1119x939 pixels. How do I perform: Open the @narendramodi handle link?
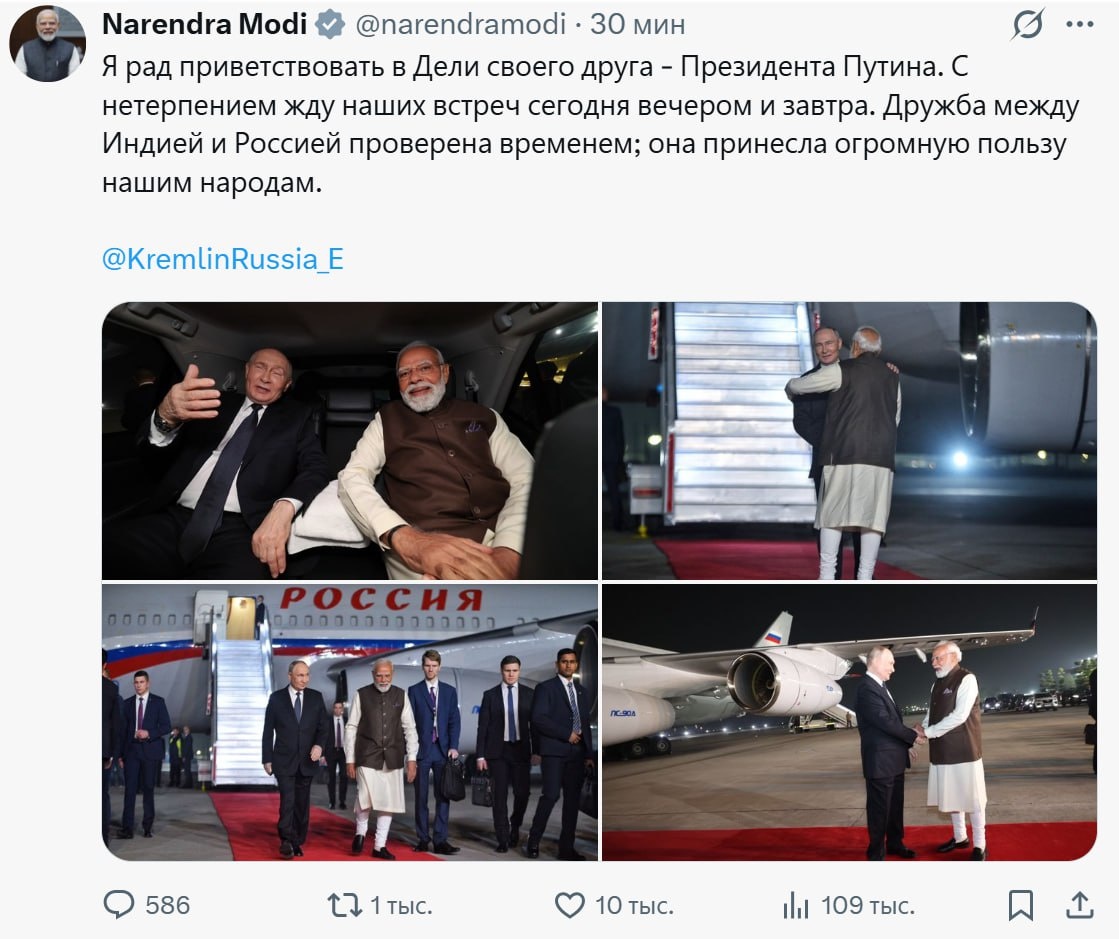point(460,24)
